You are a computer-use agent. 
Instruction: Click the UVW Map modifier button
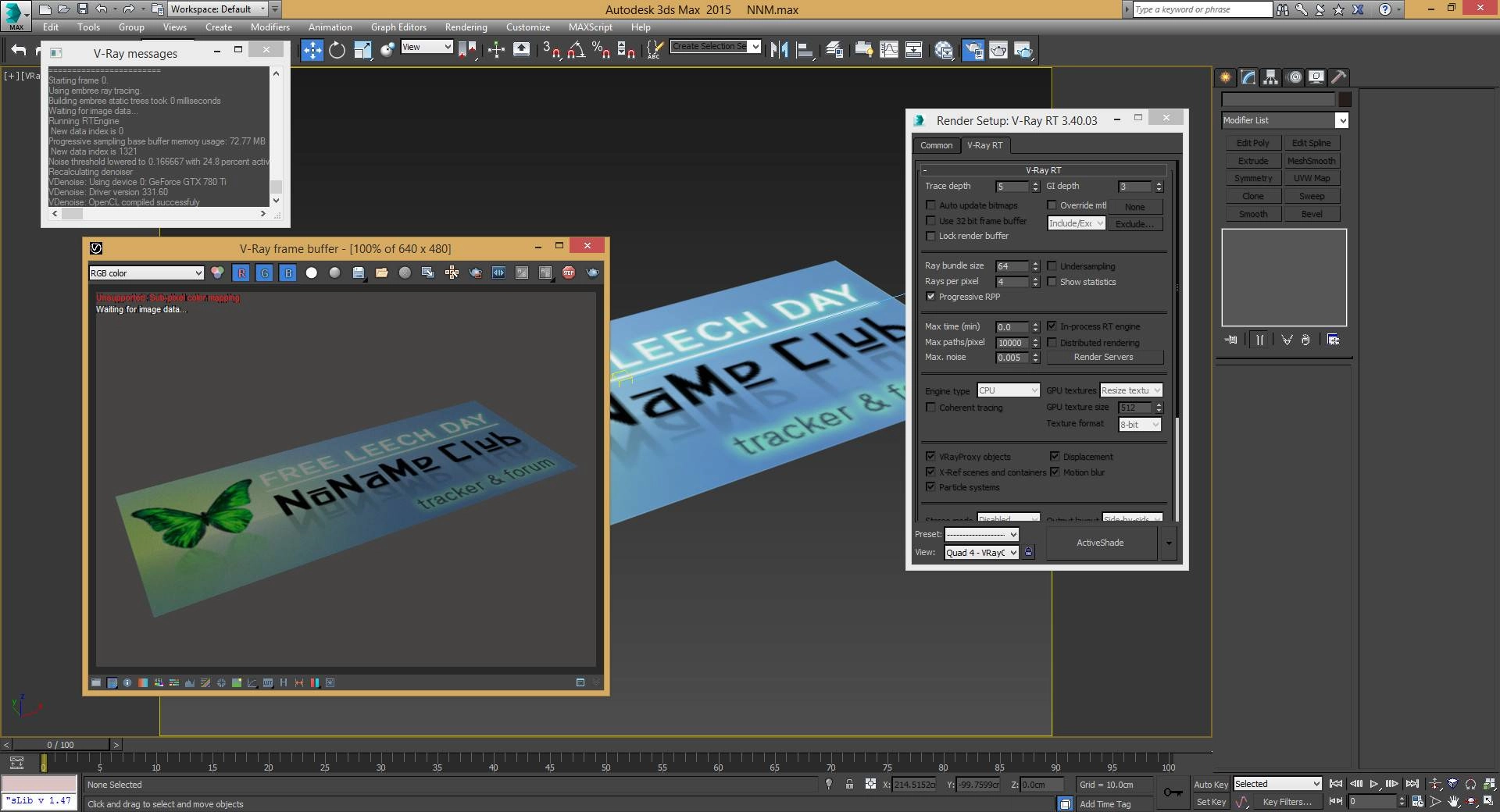(x=1312, y=178)
